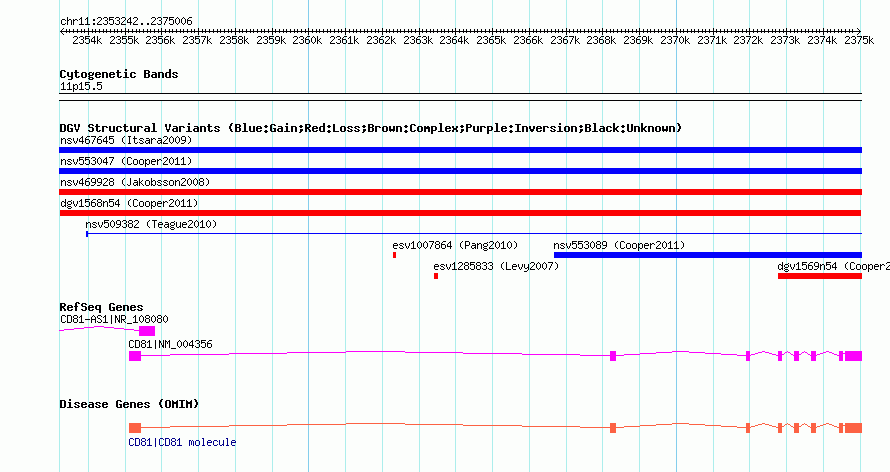Select the red loss bar under nsv469928
This screenshot has width=890, height=472.
tap(460, 192)
